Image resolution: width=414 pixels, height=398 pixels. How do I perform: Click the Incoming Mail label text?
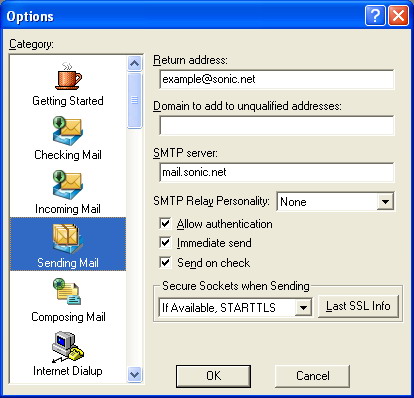(68, 209)
